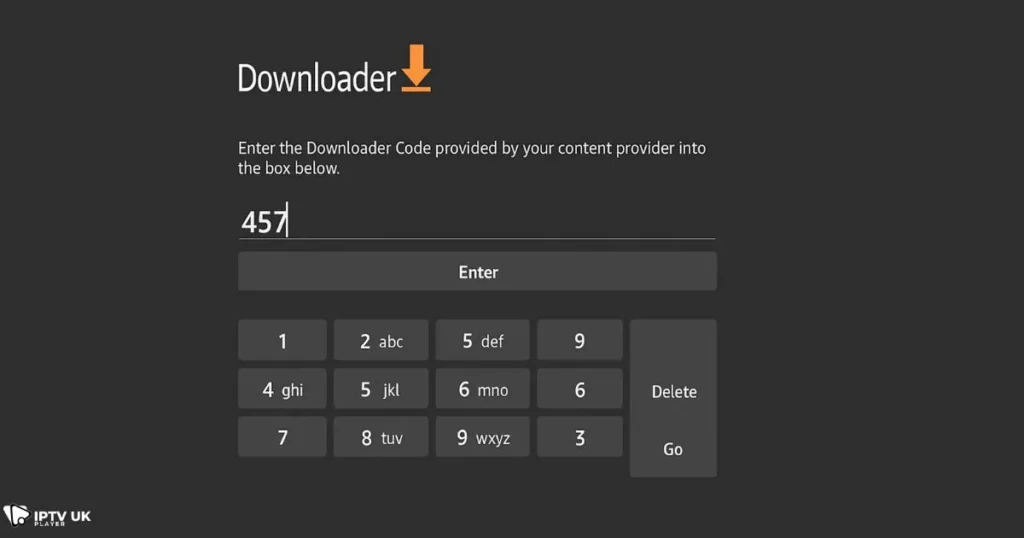Select Go to submit the code

pyautogui.click(x=673, y=449)
